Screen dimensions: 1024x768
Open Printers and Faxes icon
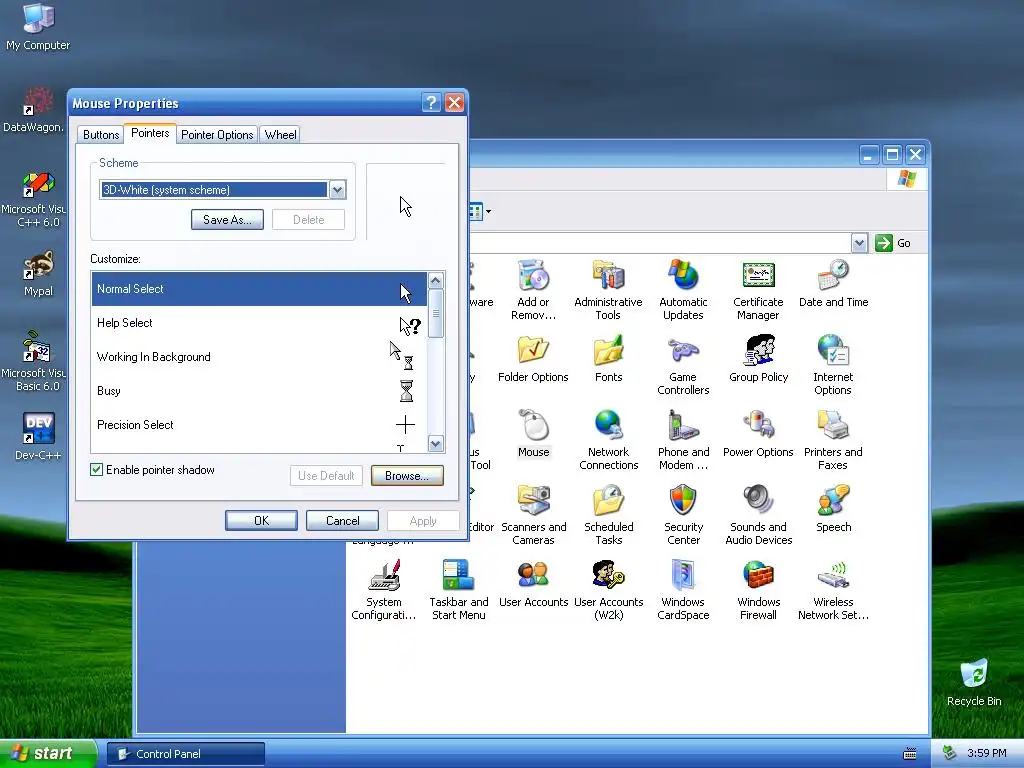point(833,440)
